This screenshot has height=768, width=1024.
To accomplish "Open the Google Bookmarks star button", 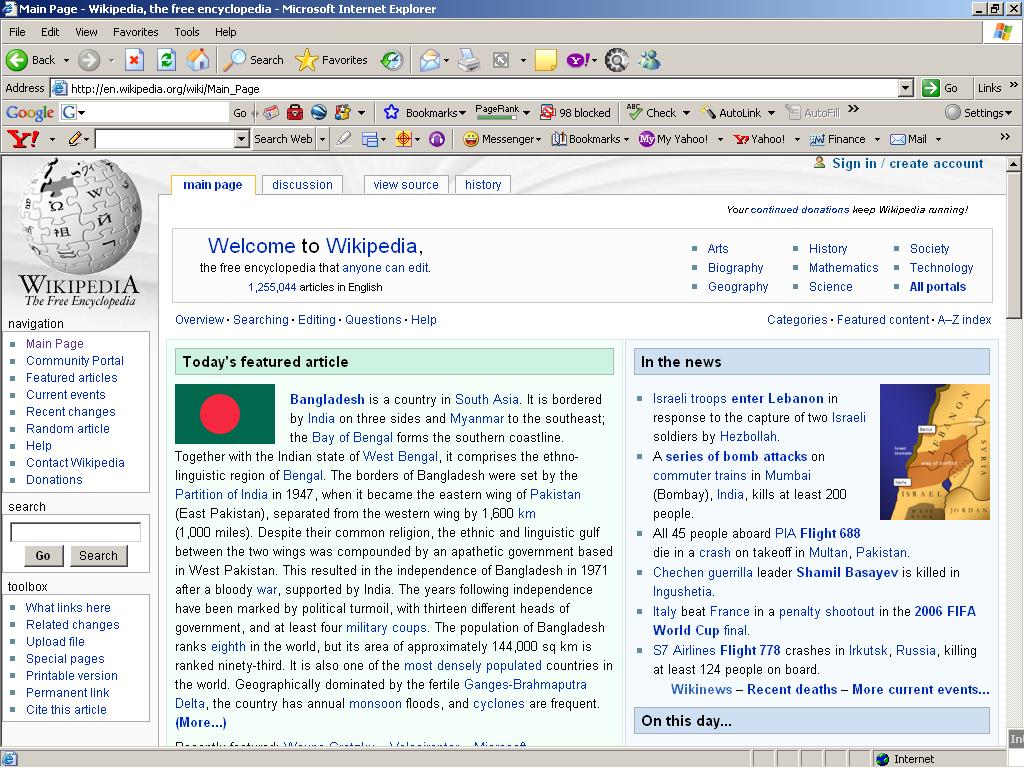I will (424, 112).
